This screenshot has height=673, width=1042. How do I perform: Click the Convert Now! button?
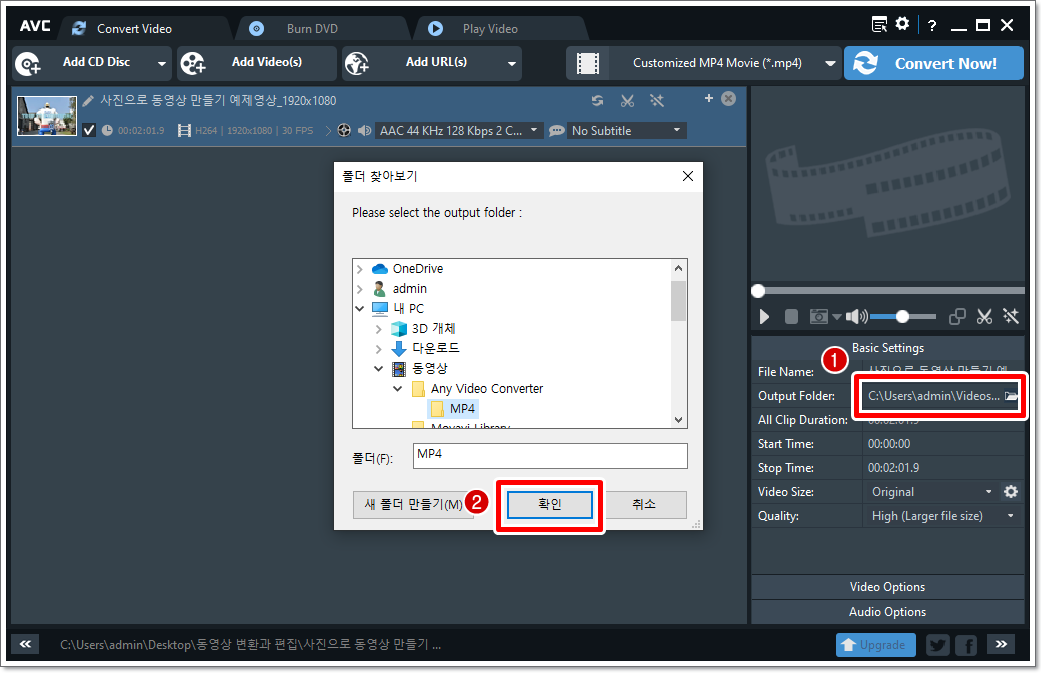[x=933, y=63]
